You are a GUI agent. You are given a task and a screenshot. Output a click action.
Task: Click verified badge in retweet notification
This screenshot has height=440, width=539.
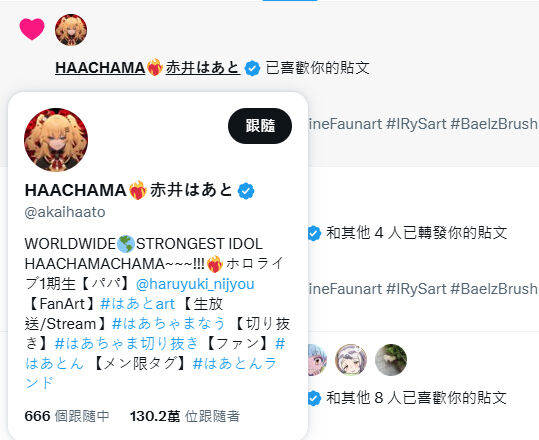314,233
